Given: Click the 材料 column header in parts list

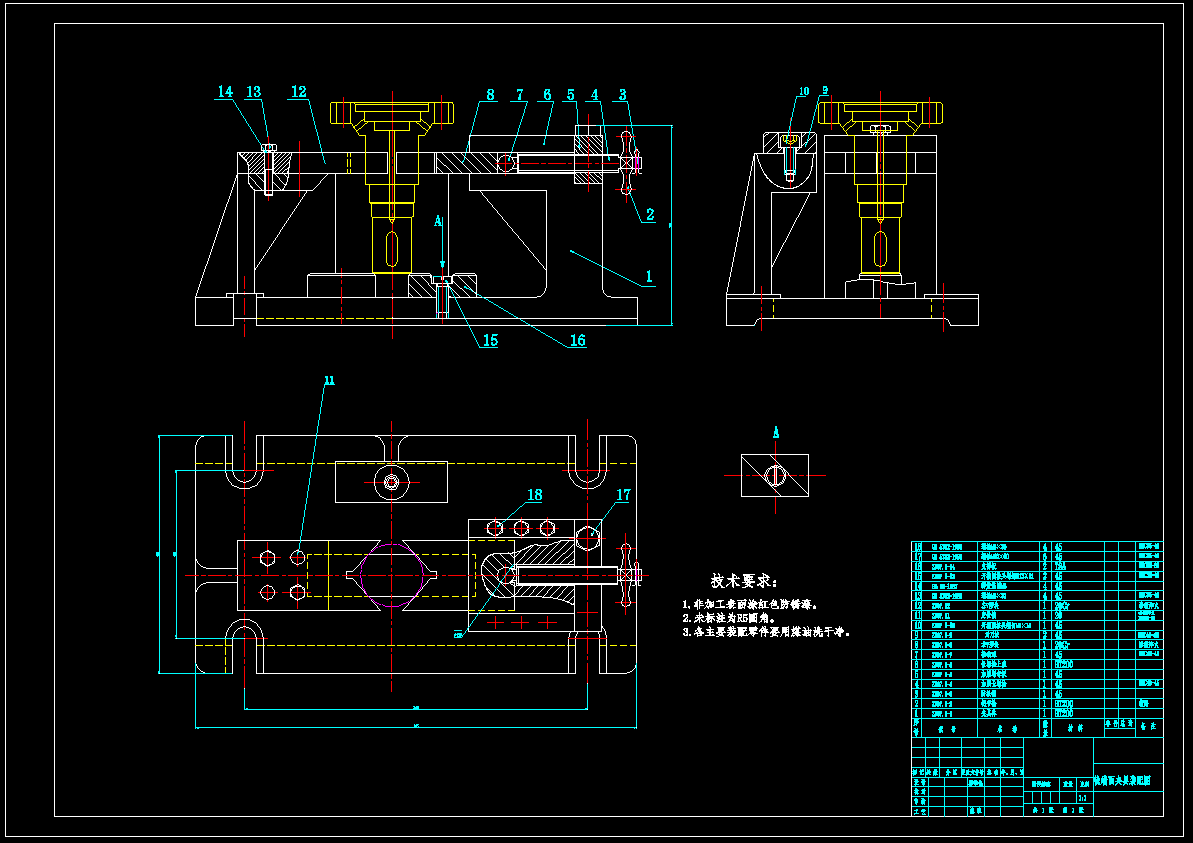Looking at the screenshot, I should pyautogui.click(x=1076, y=728).
